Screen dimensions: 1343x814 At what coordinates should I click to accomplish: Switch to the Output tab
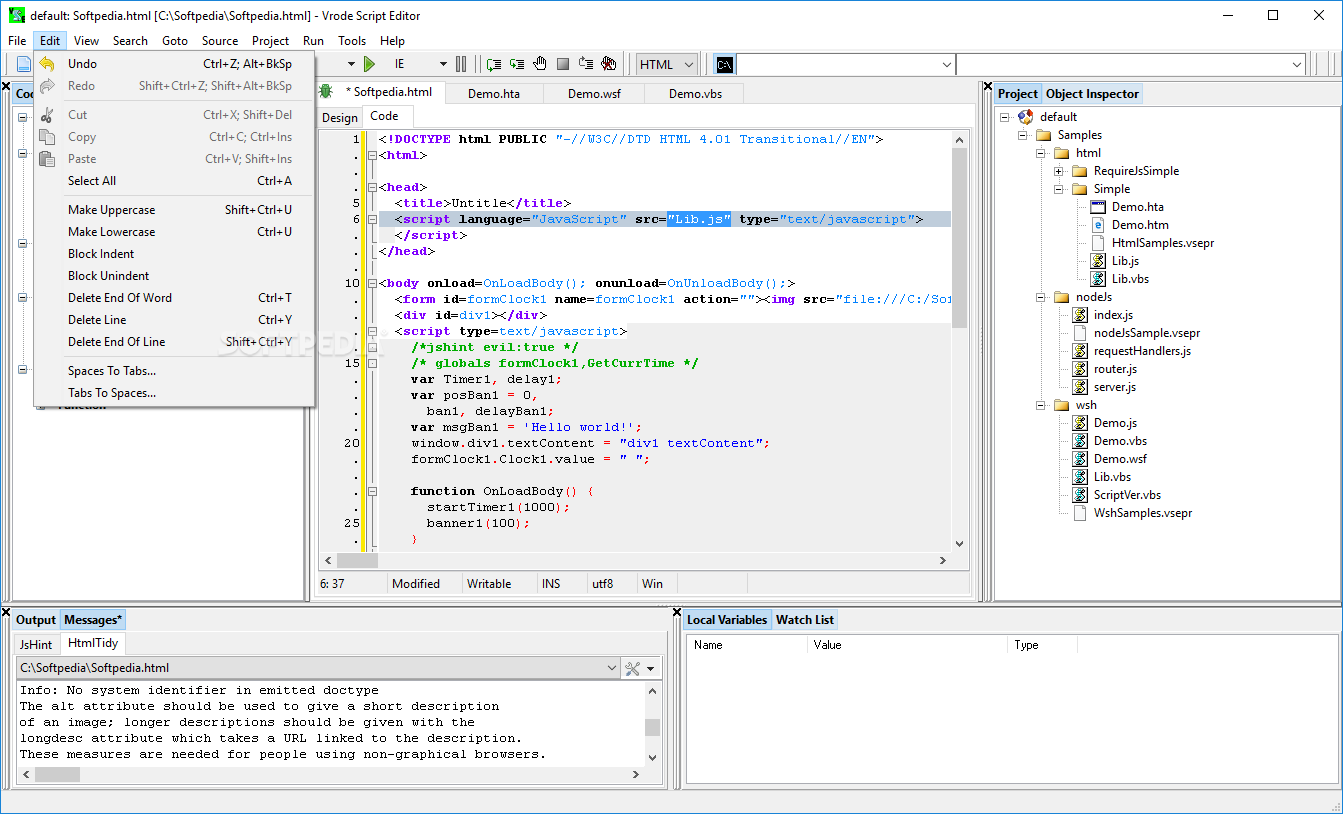[x=36, y=620]
